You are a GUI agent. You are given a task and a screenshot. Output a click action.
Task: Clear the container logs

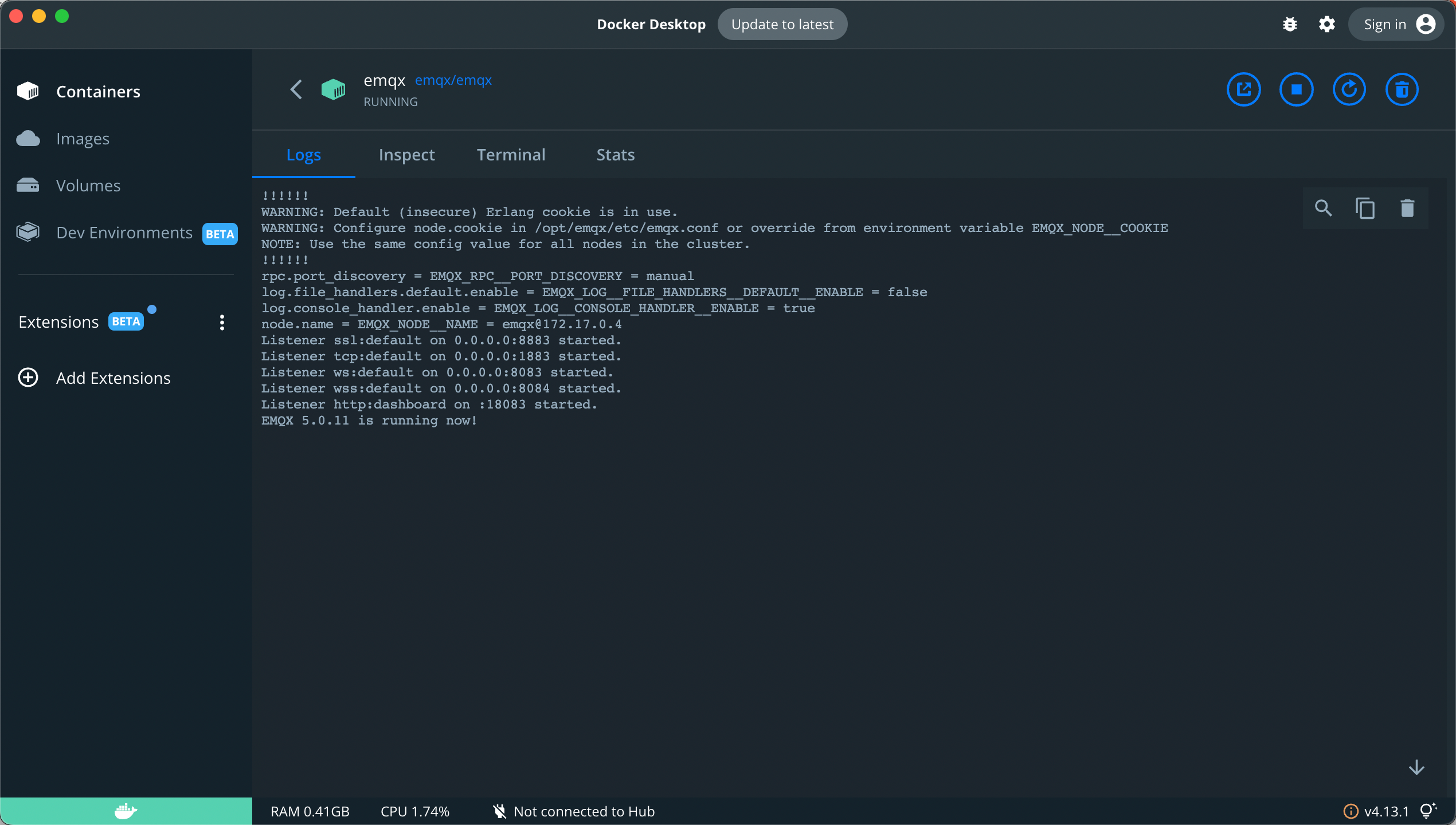[1408, 207]
